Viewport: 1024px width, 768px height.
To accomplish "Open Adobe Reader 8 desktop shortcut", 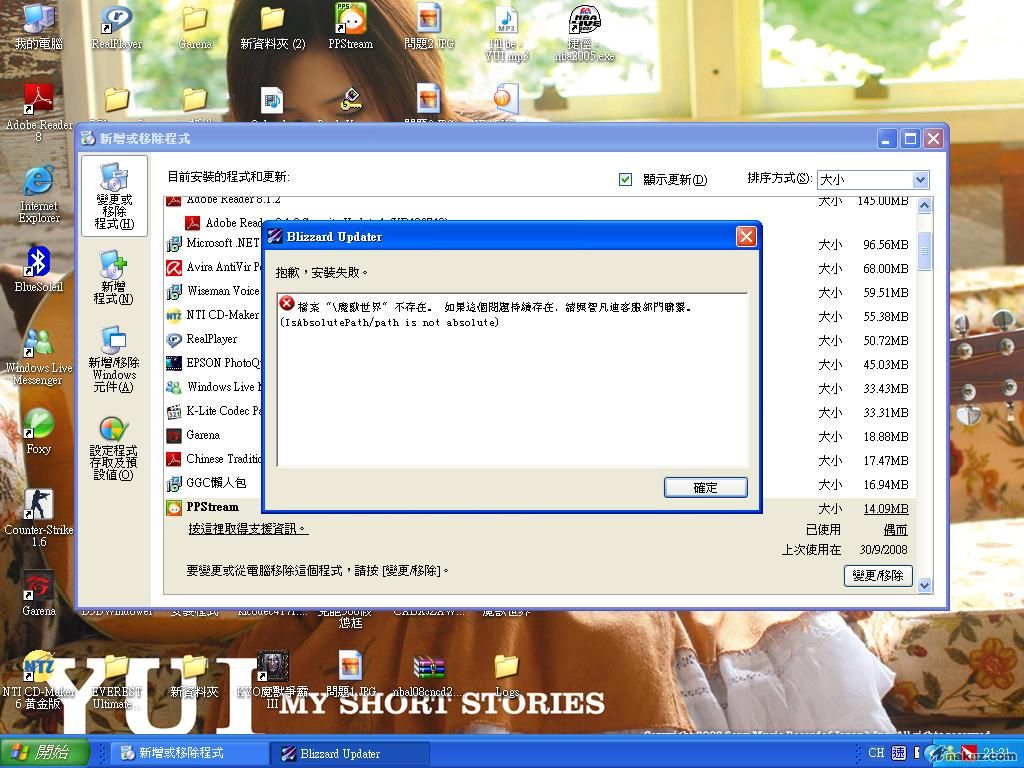I will [39, 112].
